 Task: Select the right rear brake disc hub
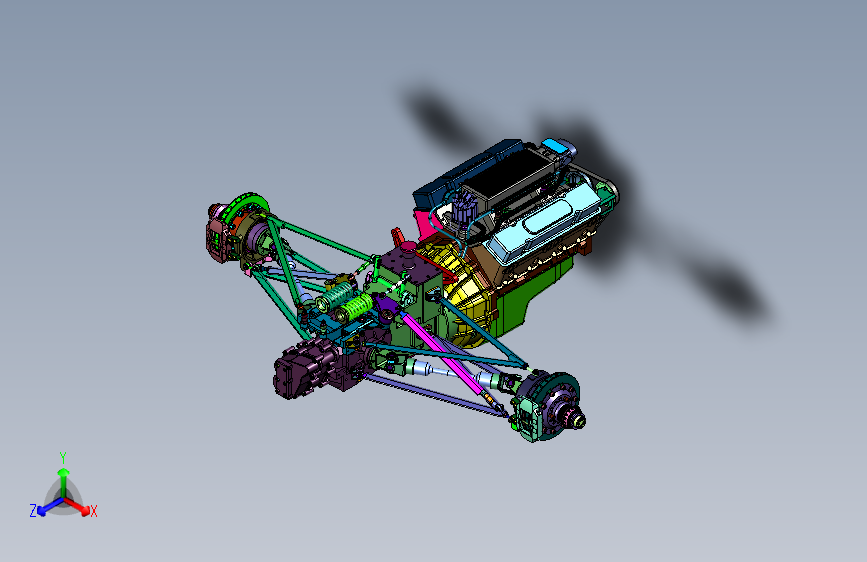[x=558, y=406]
